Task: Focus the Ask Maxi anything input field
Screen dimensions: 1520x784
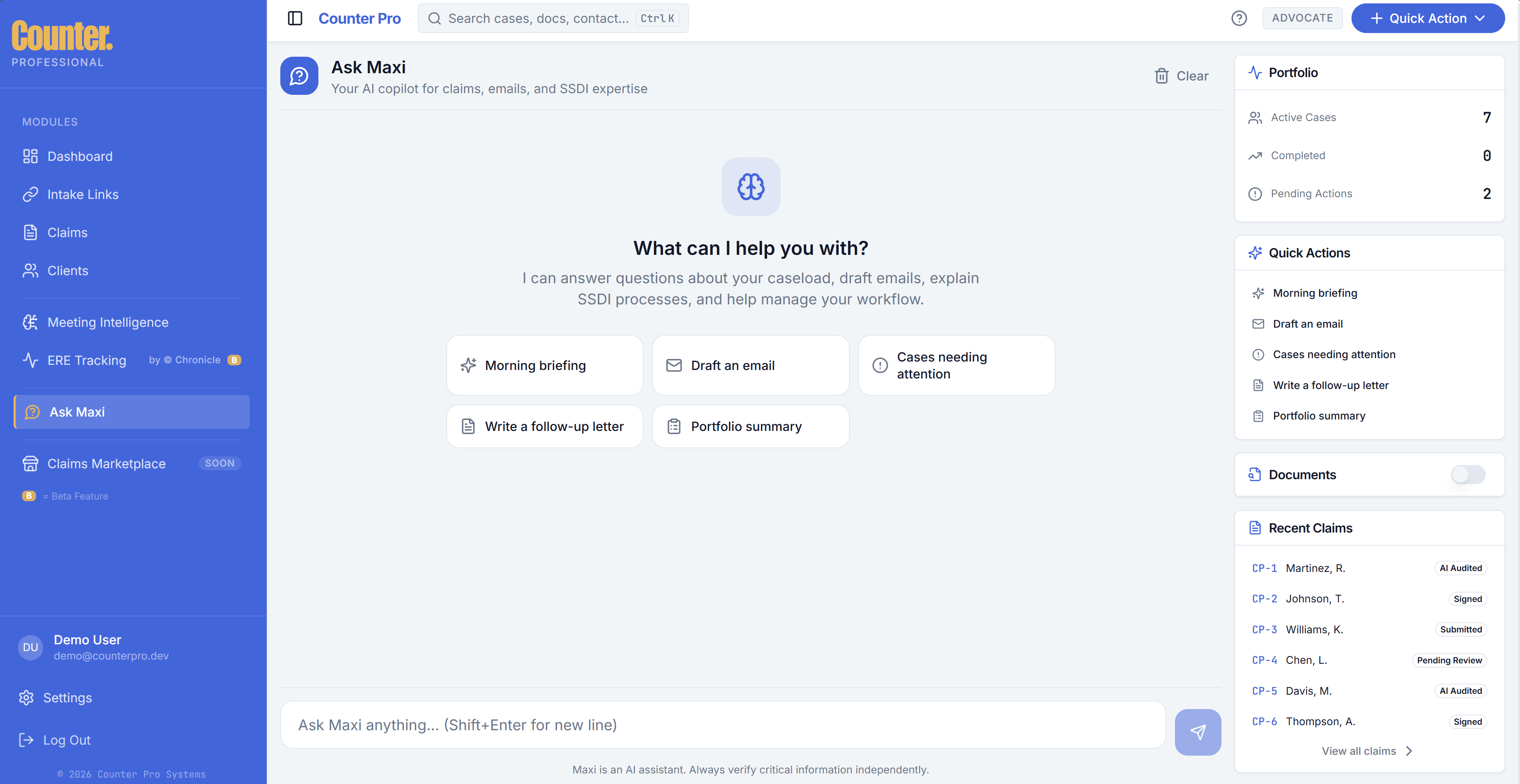Action: click(x=724, y=725)
